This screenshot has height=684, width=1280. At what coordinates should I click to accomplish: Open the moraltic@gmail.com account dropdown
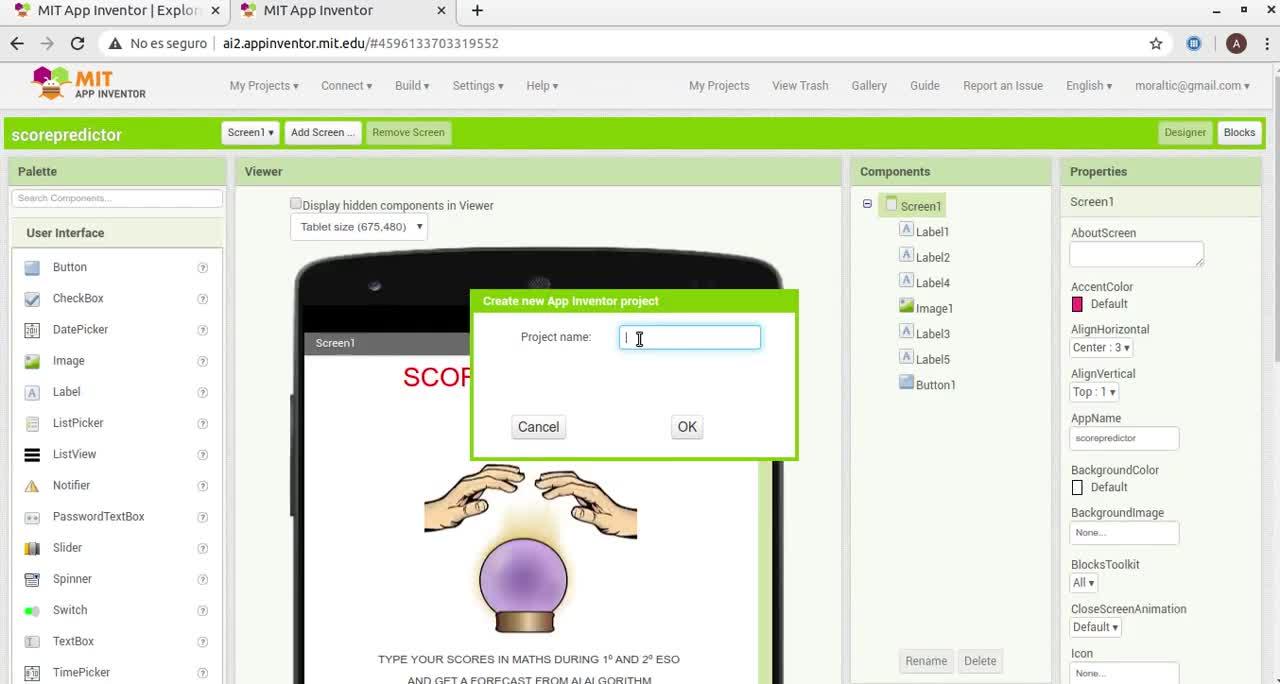click(x=1192, y=86)
